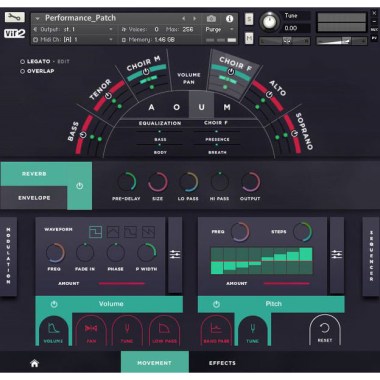Select the Volume envelope target
This screenshot has height=380, width=380.
point(53,330)
